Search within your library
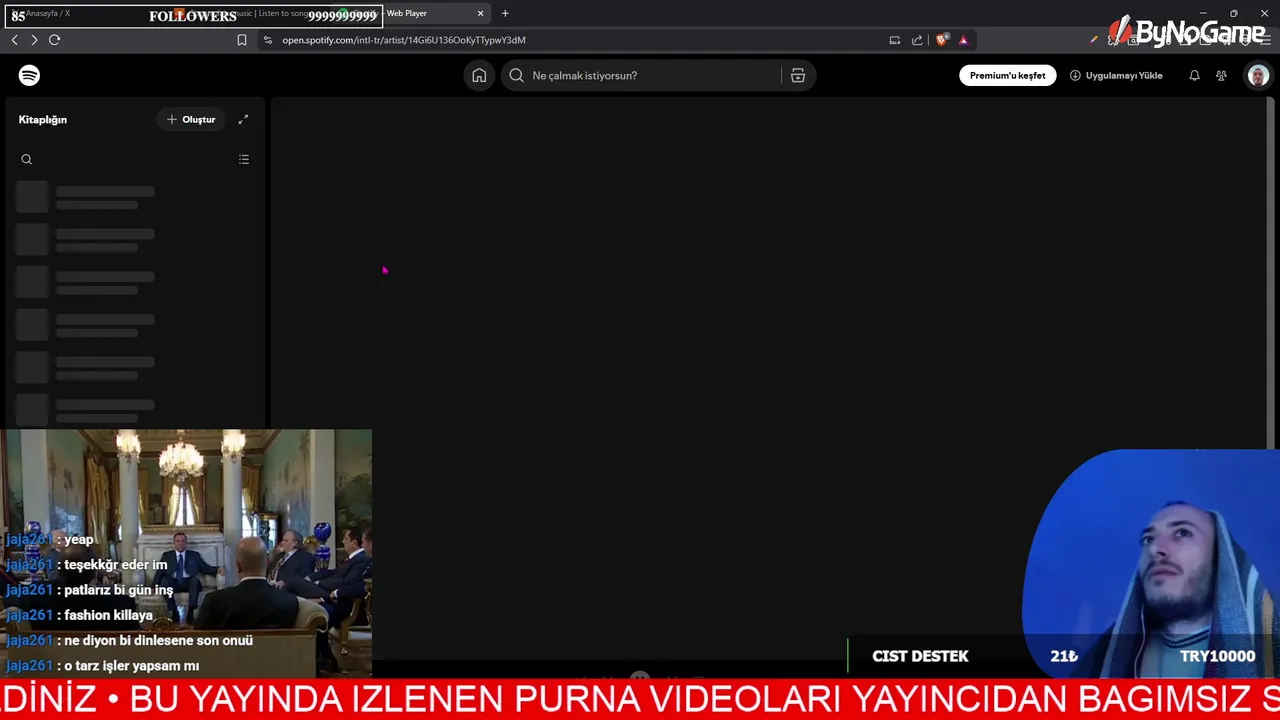 coord(27,159)
